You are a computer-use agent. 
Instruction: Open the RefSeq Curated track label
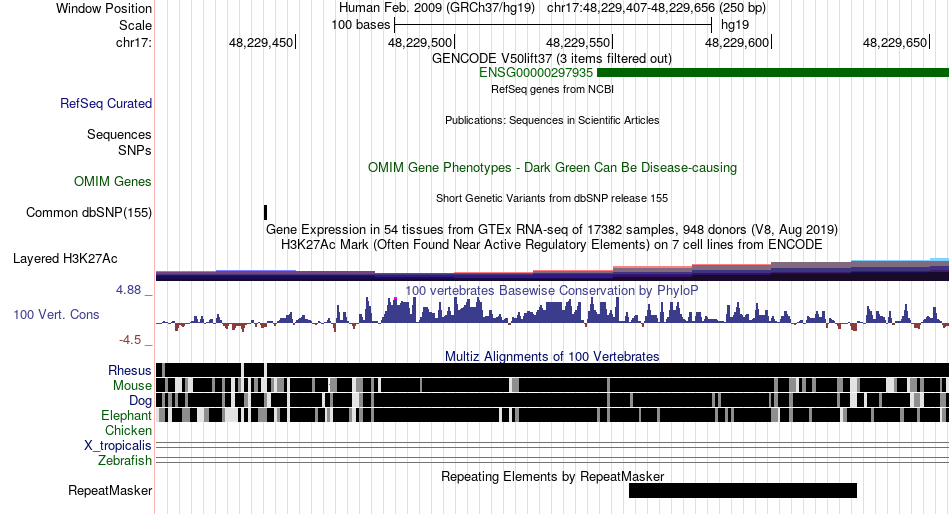[x=106, y=104]
